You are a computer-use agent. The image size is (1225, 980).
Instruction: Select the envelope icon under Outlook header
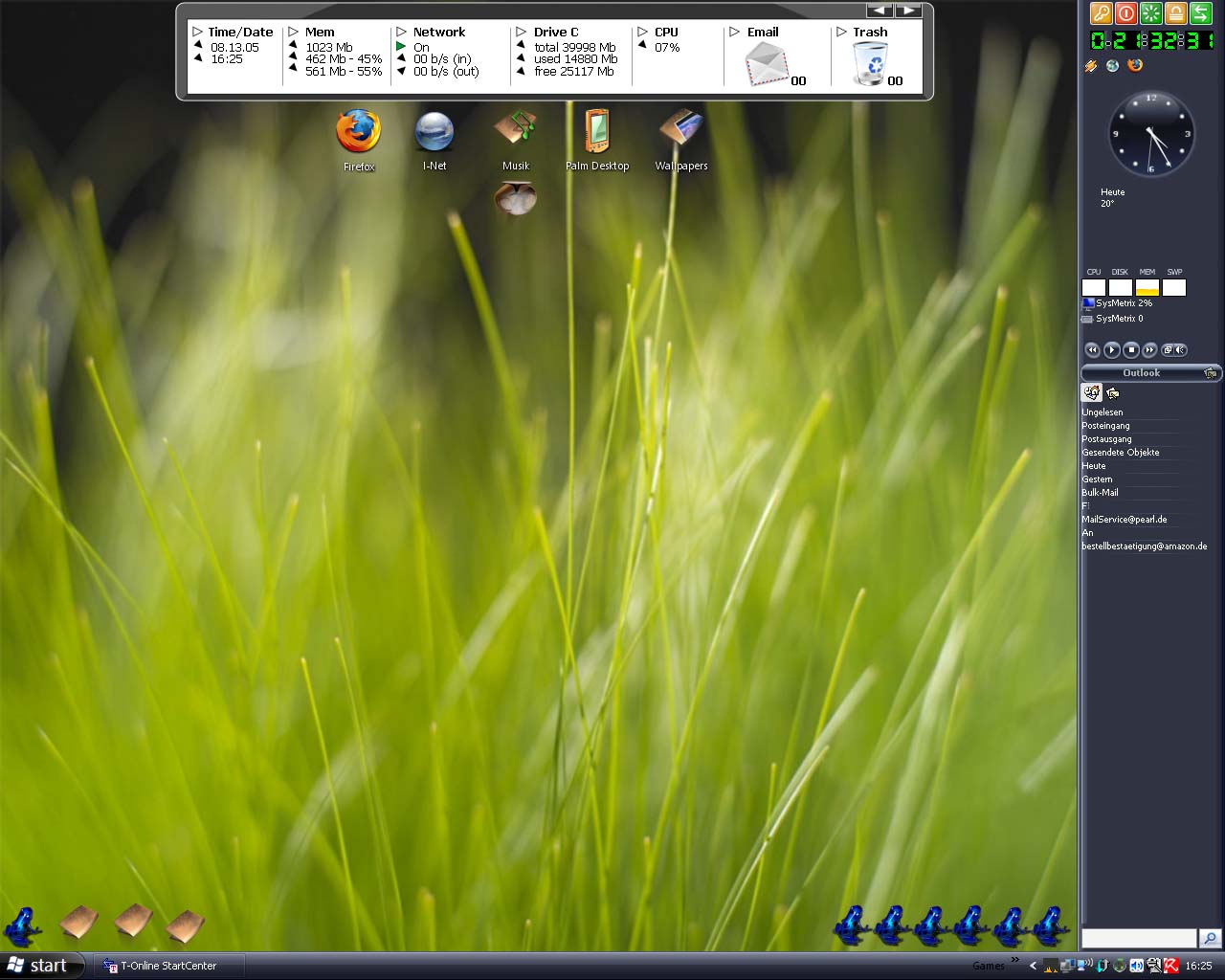(1113, 393)
